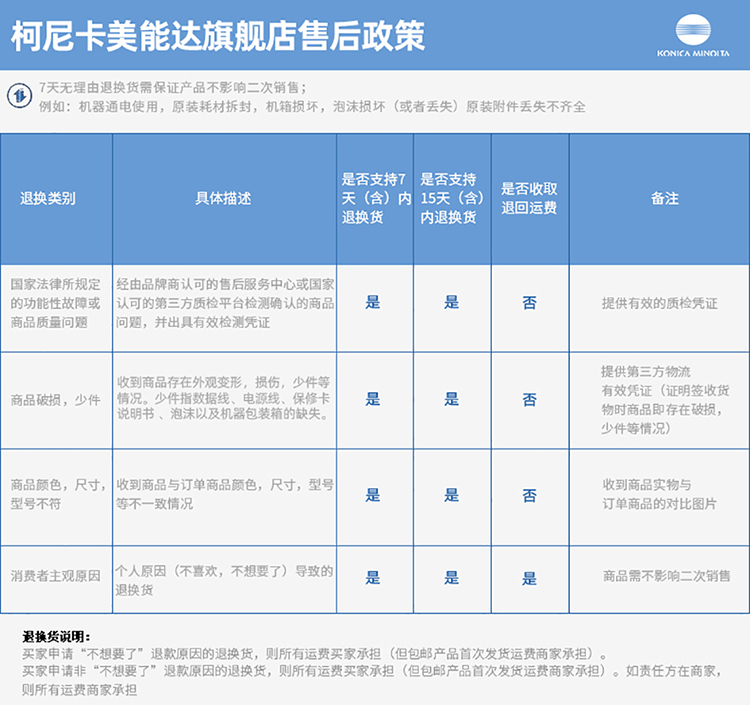Click the 是否支持7天(含)内退换货 header
This screenshot has width=750, height=705.
click(x=374, y=198)
